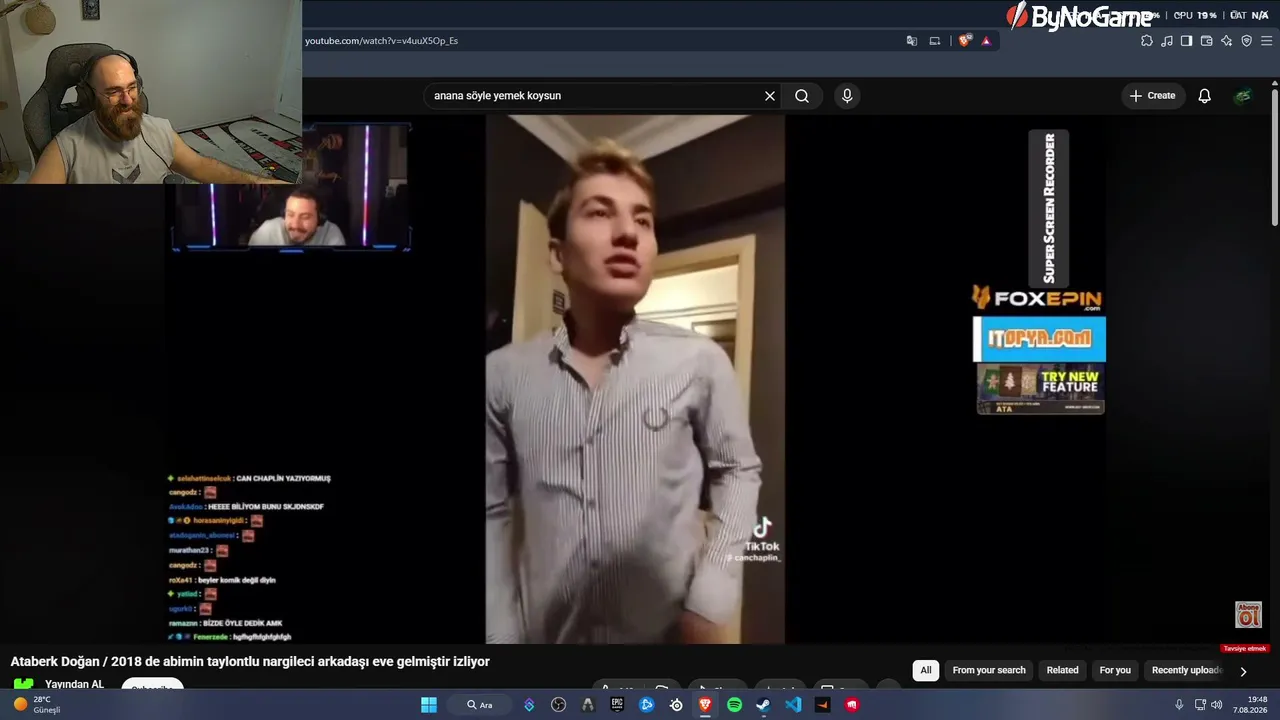Select the Recently uploaded chip
The image size is (1280, 720).
click(1186, 670)
